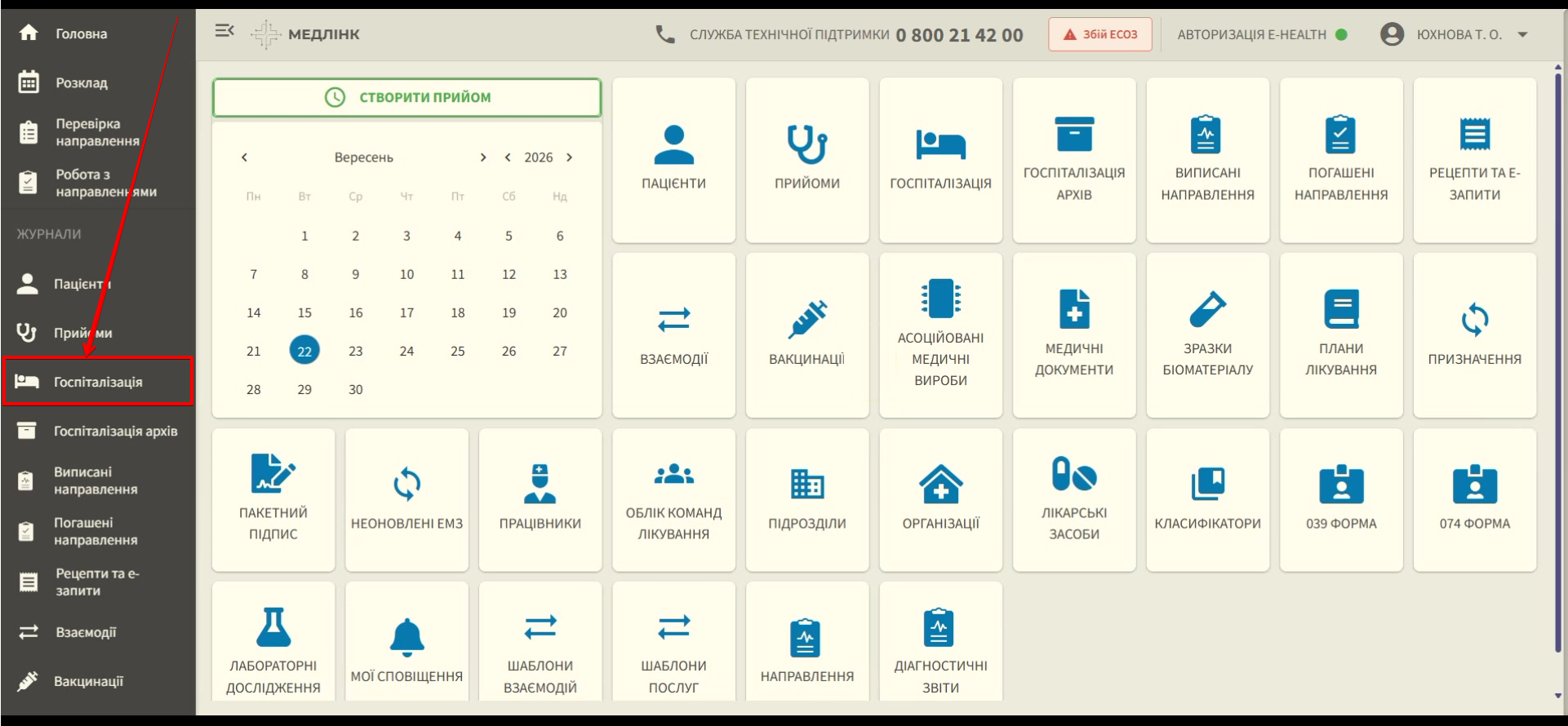Viewport: 1568px width, 726px height.
Task: Open the Плани лікування tile
Action: point(1341,335)
